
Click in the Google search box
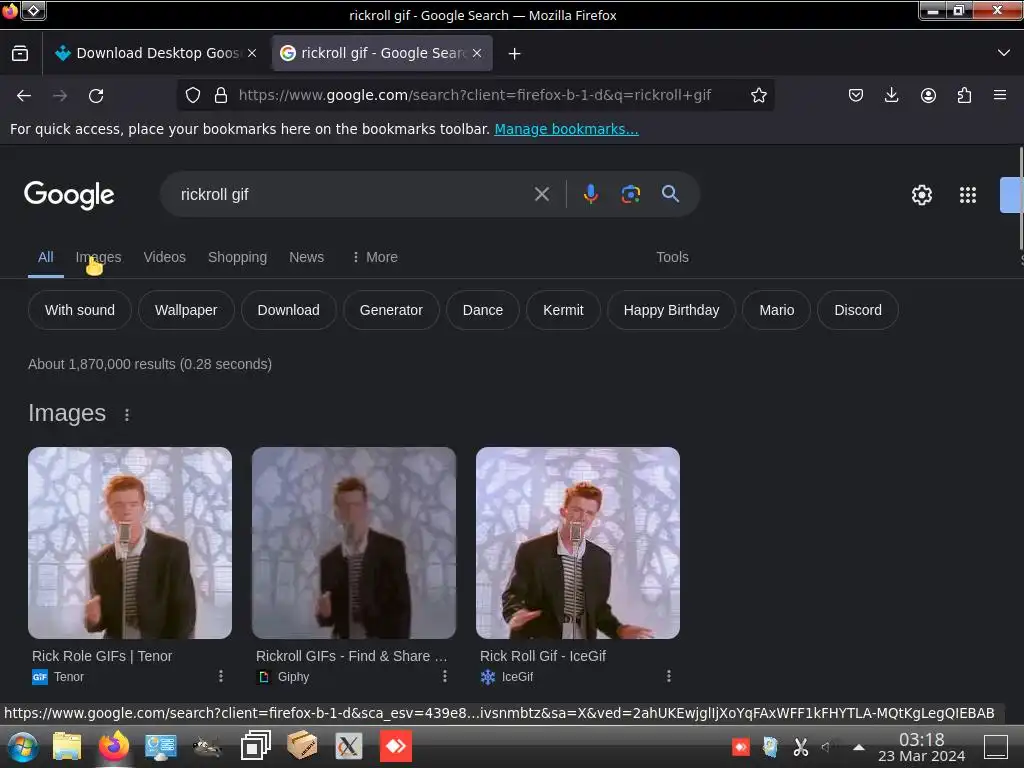(353, 195)
